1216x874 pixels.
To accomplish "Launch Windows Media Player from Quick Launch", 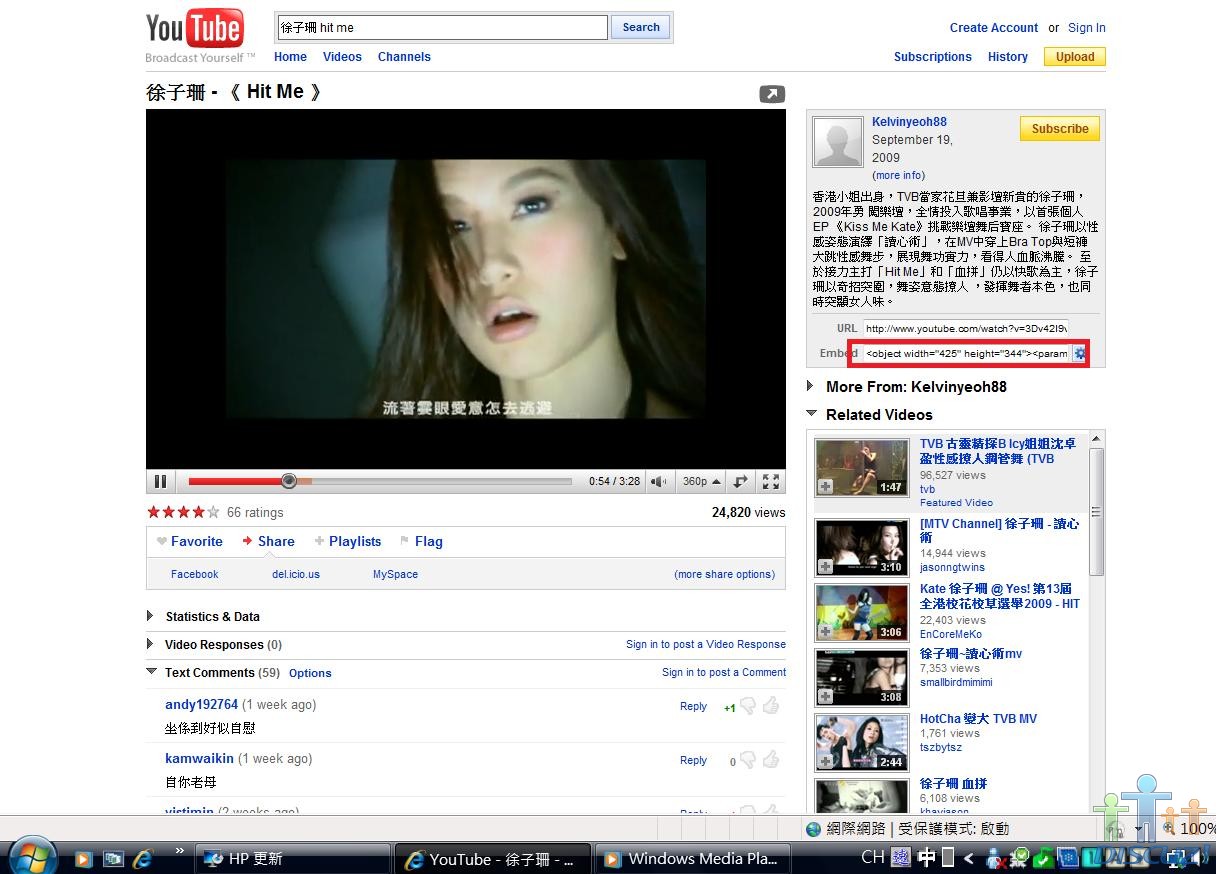I will tap(84, 858).
